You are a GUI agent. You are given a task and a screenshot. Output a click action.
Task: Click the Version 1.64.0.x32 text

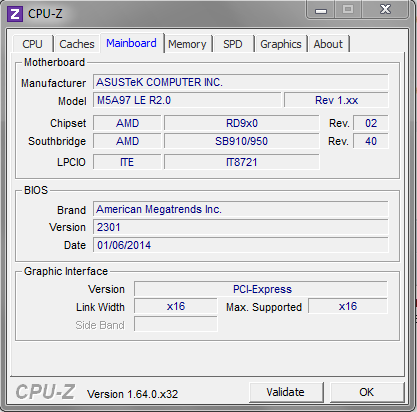133,394
